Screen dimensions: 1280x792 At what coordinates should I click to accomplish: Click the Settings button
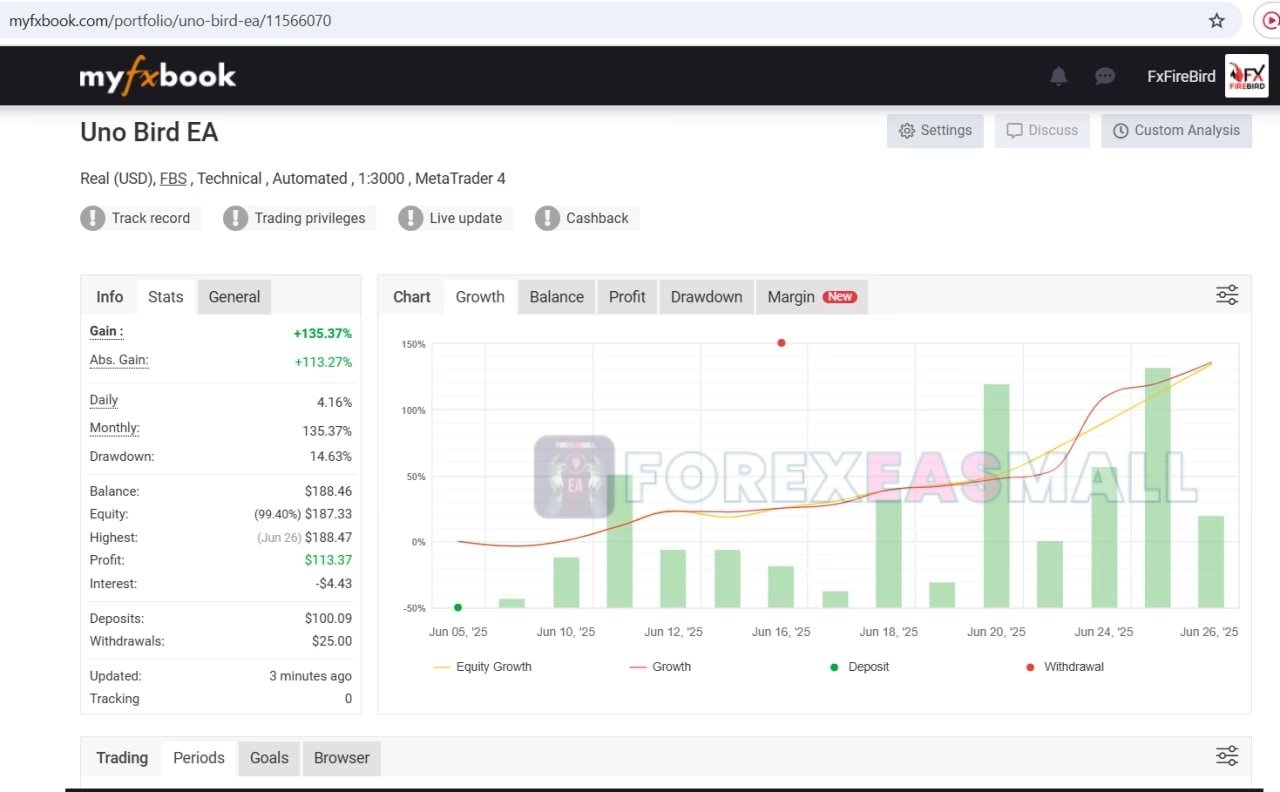tap(935, 131)
